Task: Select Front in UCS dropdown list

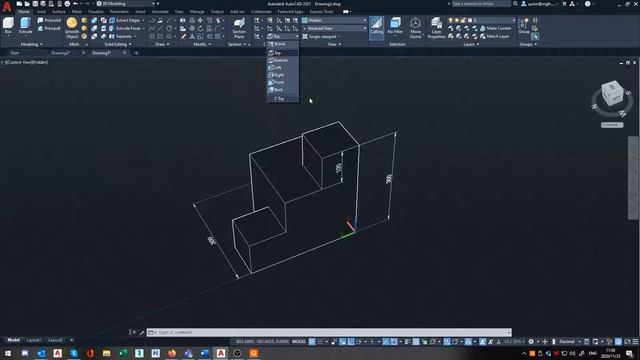Action: click(x=283, y=82)
